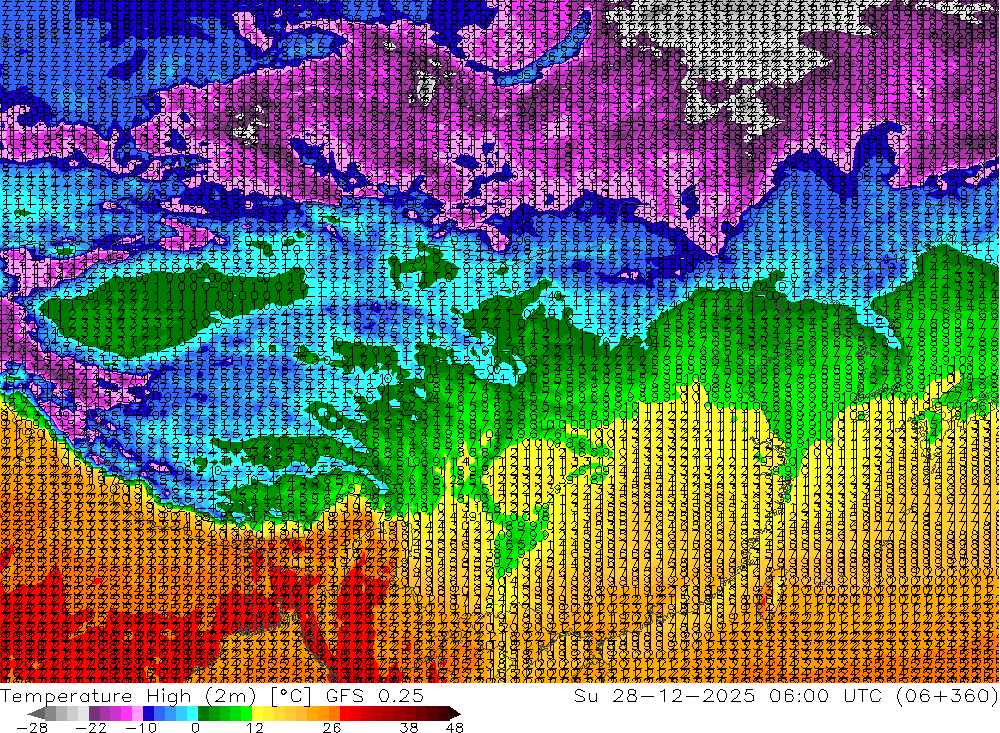Click the 'GFS 0.25' model label
This screenshot has height=733, width=1000.
(375, 696)
